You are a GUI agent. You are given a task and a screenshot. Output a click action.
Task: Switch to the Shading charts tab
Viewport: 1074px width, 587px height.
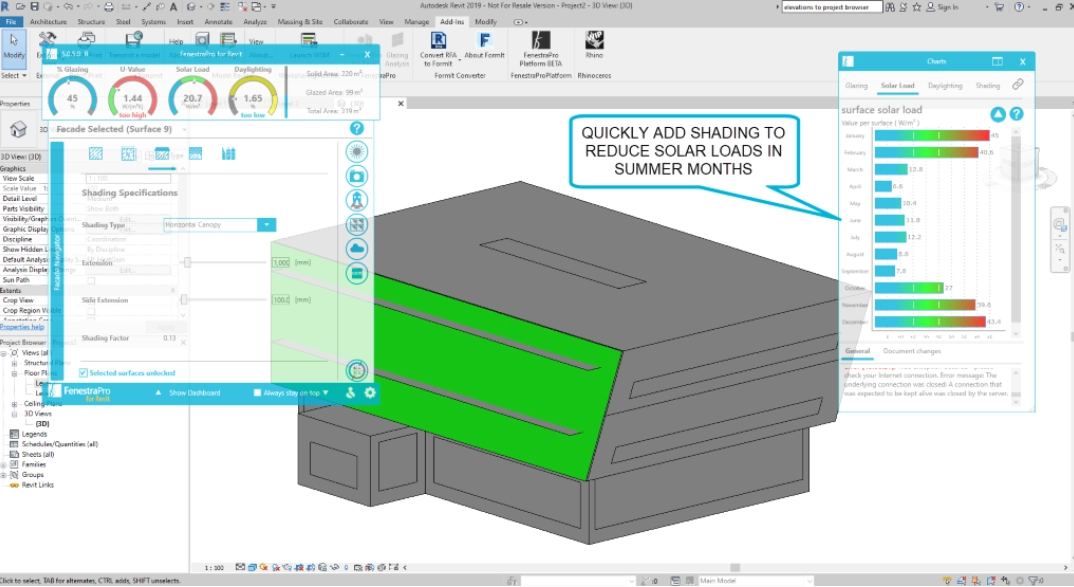point(987,86)
